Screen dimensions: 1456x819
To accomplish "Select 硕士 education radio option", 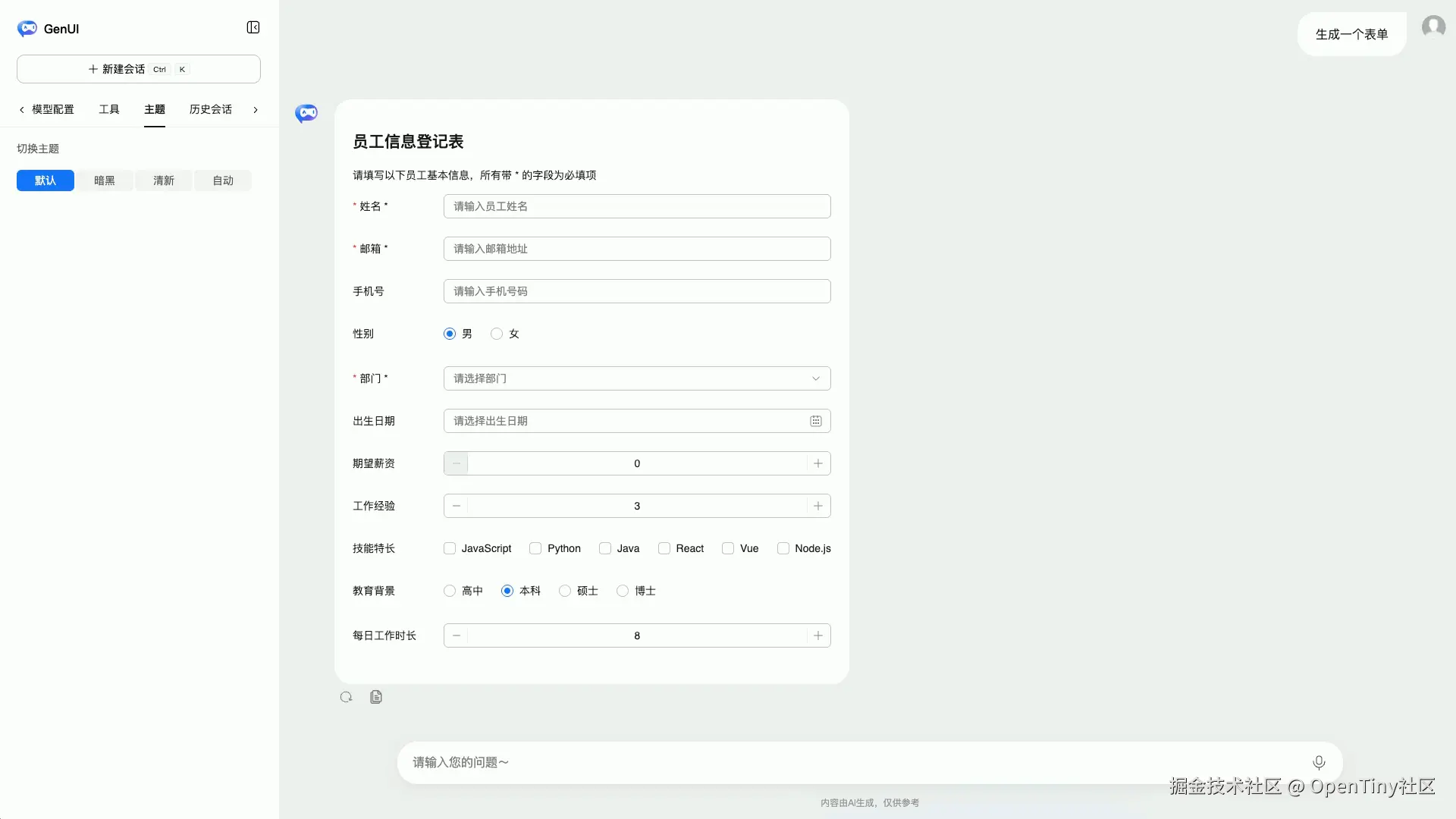I will click(x=565, y=591).
